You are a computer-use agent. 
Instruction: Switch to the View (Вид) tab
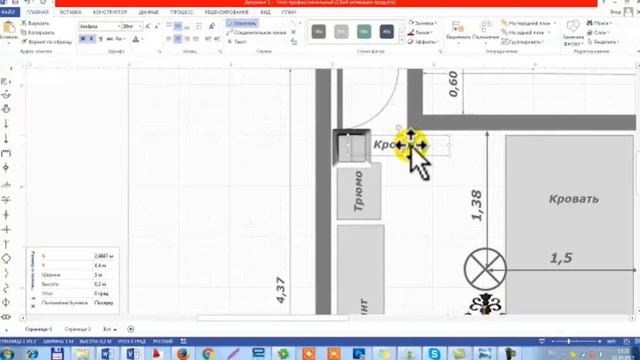pyautogui.click(x=265, y=12)
